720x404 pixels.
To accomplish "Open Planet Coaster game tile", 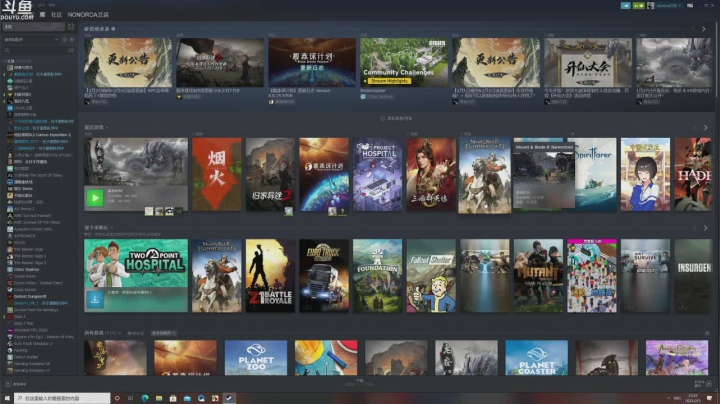I will [536, 358].
